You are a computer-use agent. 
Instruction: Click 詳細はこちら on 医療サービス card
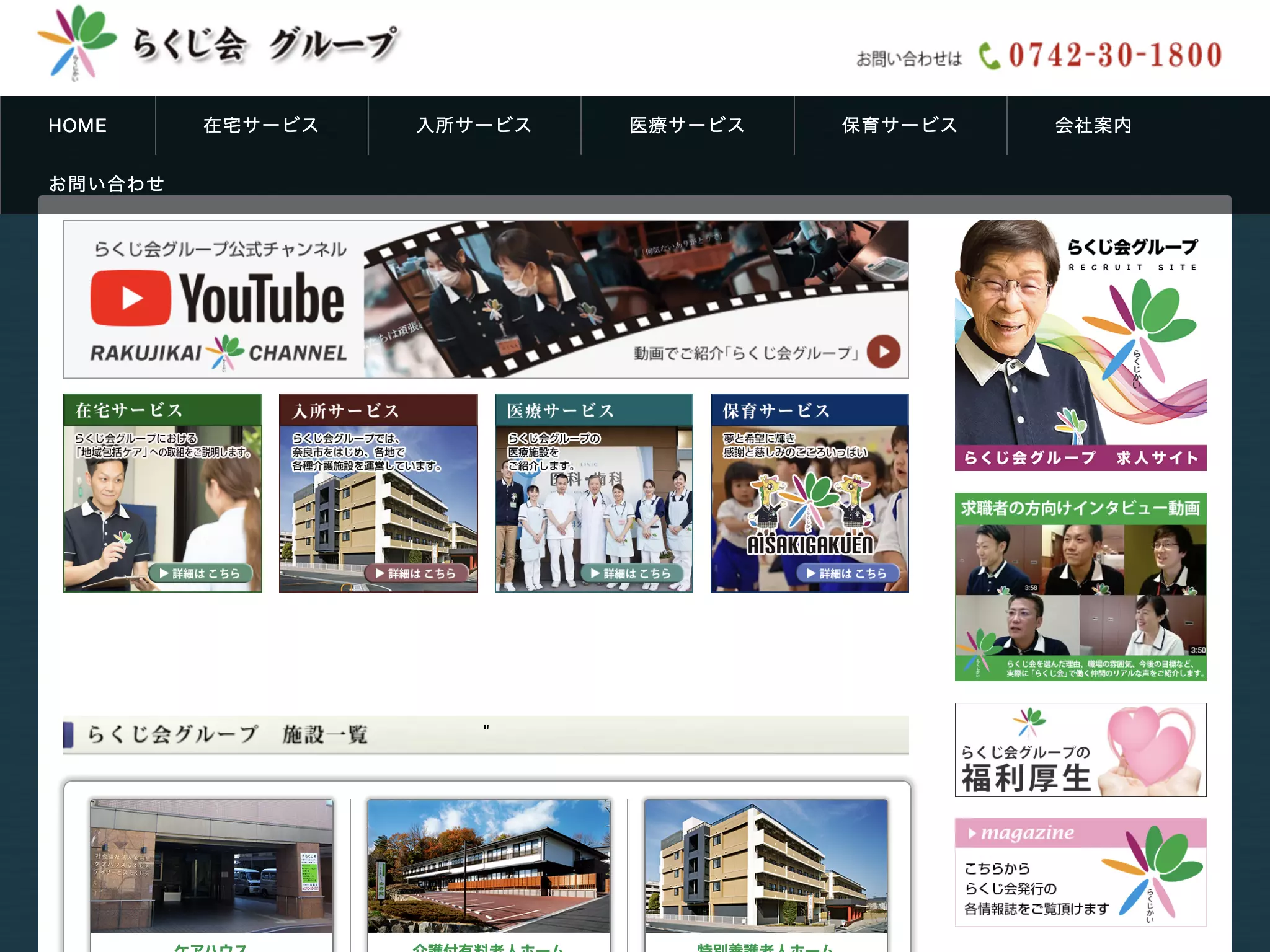[x=632, y=573]
